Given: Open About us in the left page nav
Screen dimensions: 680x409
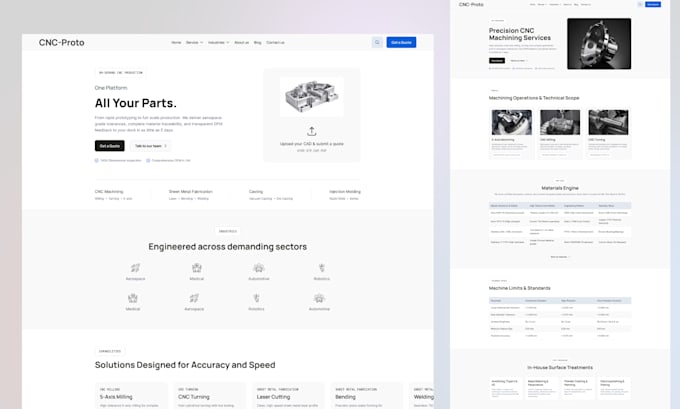Looking at the screenshot, I should pyautogui.click(x=242, y=43).
